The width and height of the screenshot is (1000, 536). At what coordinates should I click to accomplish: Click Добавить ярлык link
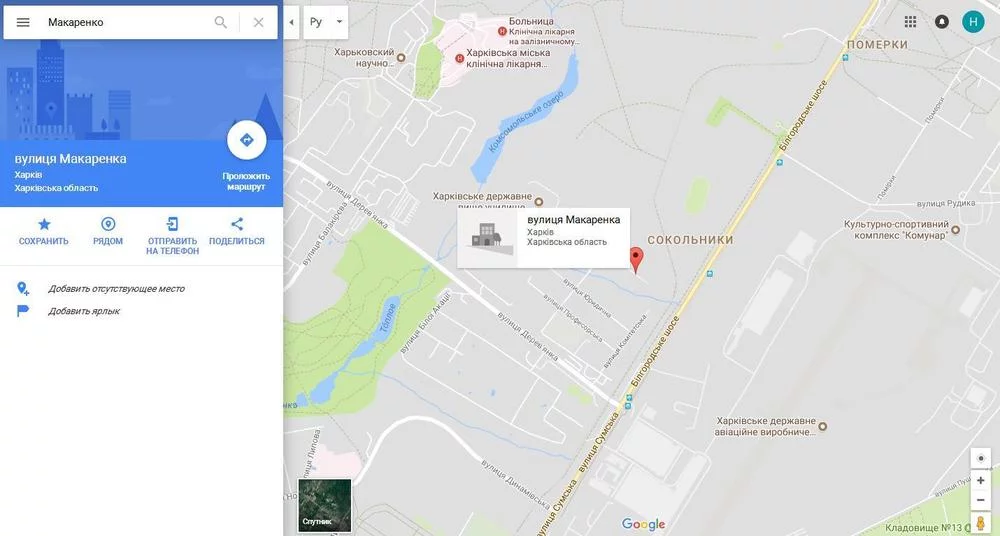click(84, 311)
